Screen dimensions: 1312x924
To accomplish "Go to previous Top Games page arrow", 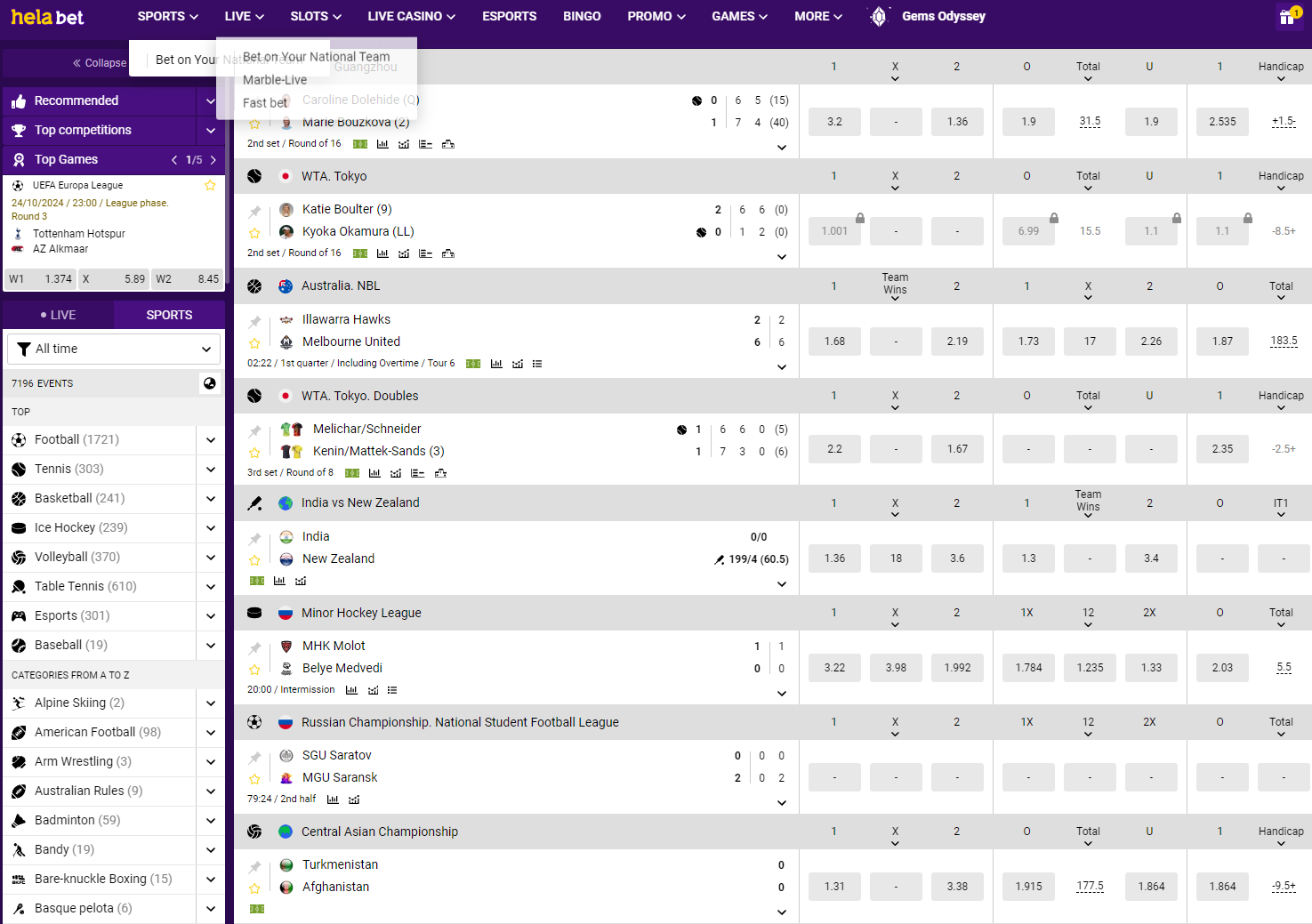I will pyautogui.click(x=174, y=160).
